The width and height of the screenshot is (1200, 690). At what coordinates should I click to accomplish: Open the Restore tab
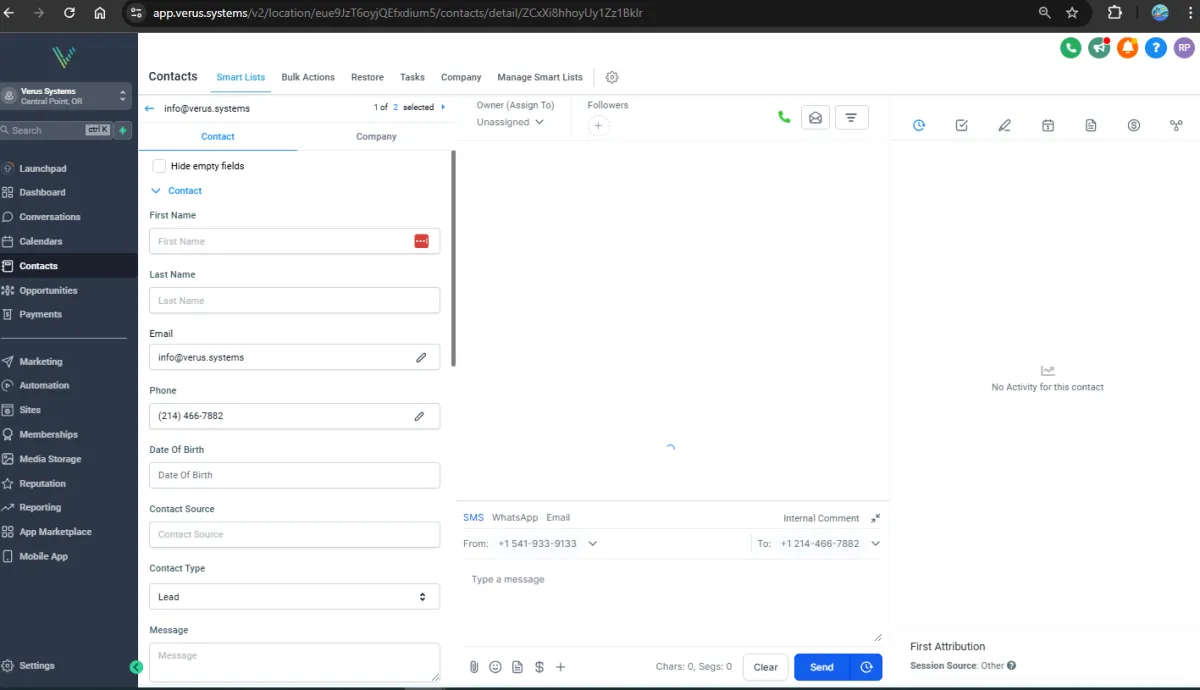(367, 77)
